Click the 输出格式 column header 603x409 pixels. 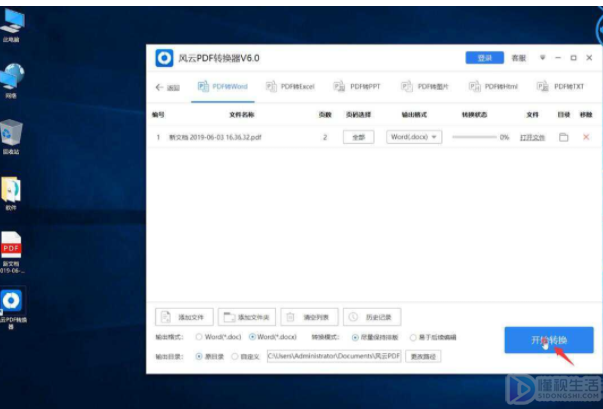tap(414, 115)
